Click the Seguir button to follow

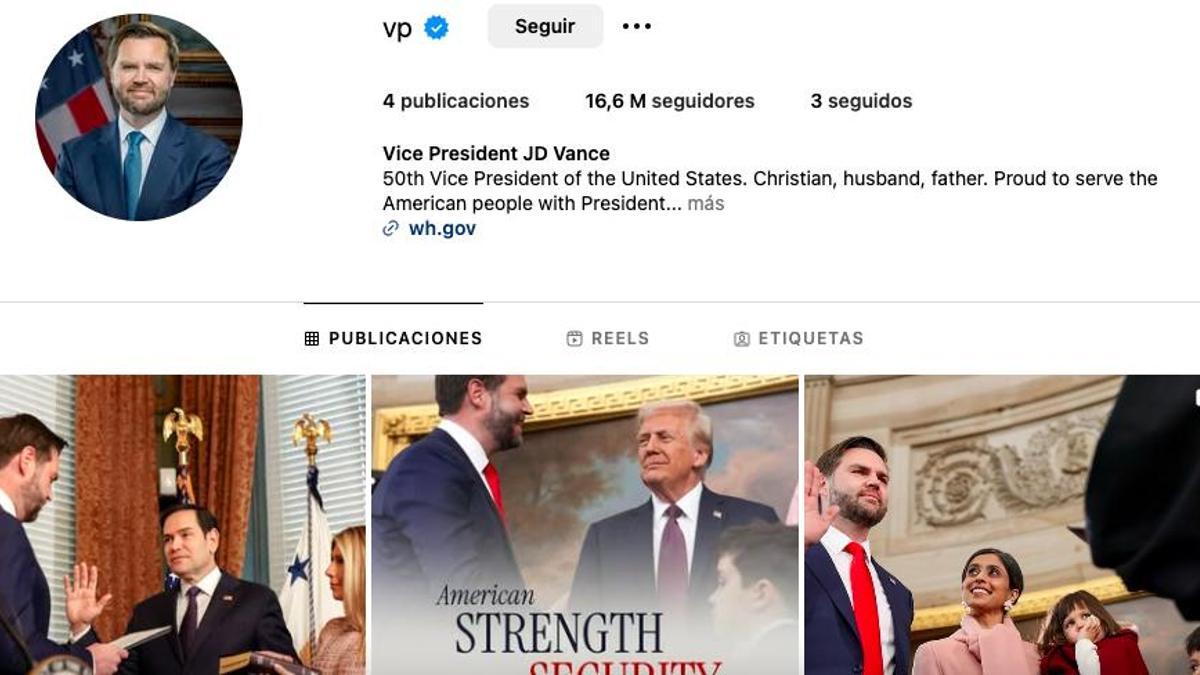(x=545, y=27)
